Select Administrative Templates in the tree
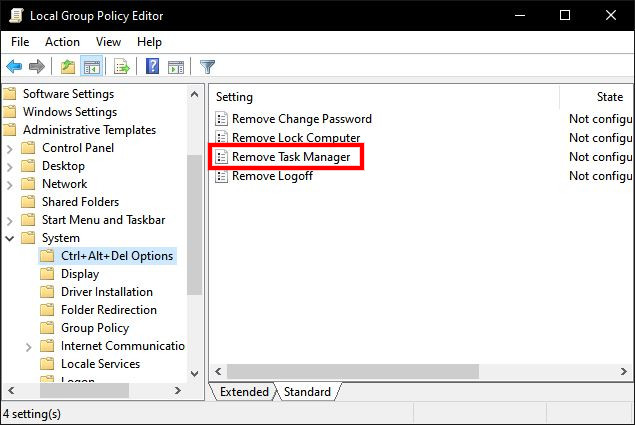The width and height of the screenshot is (635, 425). [x=89, y=130]
